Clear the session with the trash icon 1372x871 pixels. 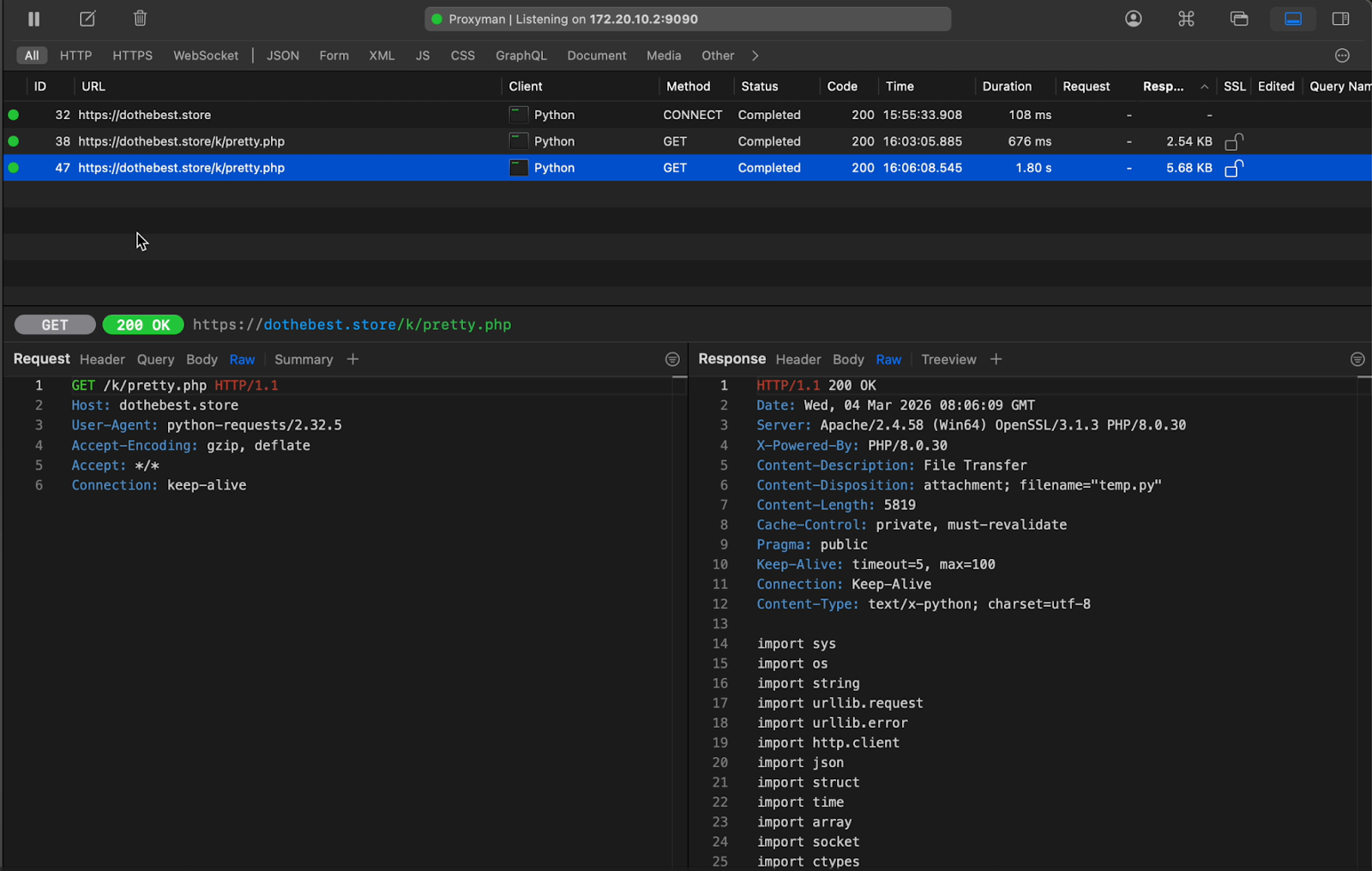(x=140, y=19)
